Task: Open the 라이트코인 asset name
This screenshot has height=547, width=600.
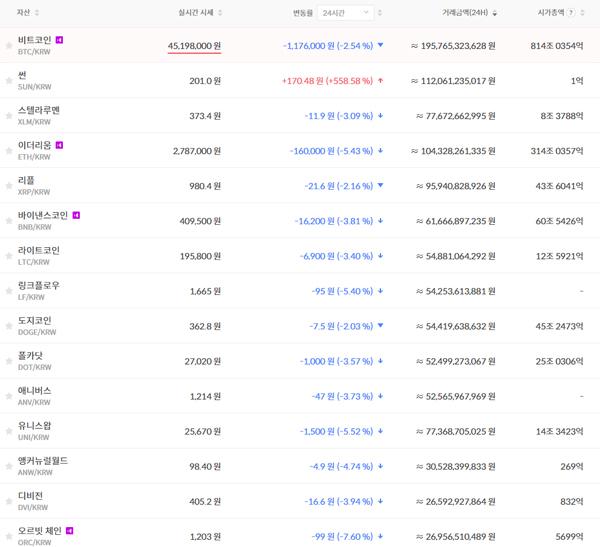Action: (39, 250)
